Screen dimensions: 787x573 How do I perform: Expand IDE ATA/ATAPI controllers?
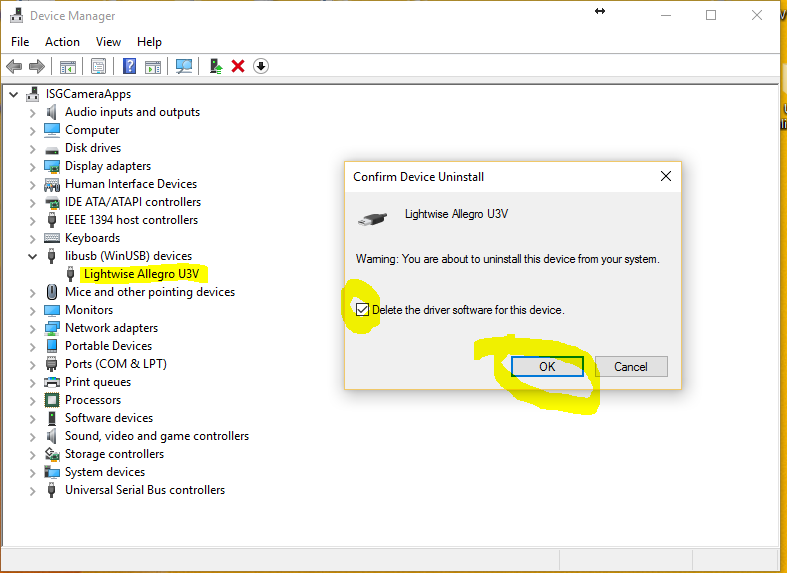[x=33, y=203]
